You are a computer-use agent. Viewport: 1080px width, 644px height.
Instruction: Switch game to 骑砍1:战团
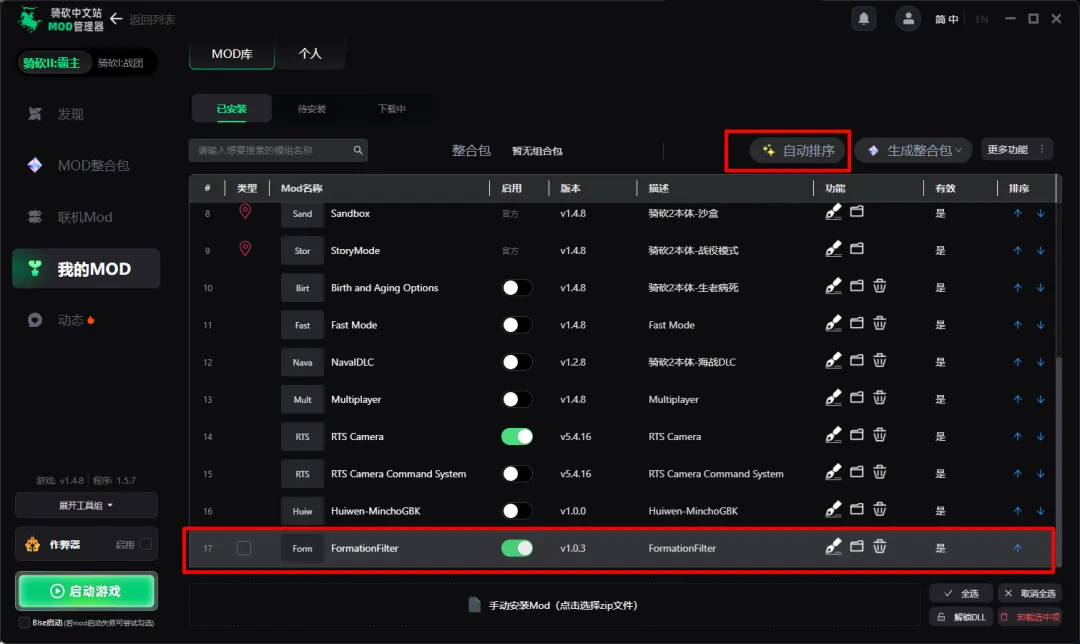(x=121, y=63)
